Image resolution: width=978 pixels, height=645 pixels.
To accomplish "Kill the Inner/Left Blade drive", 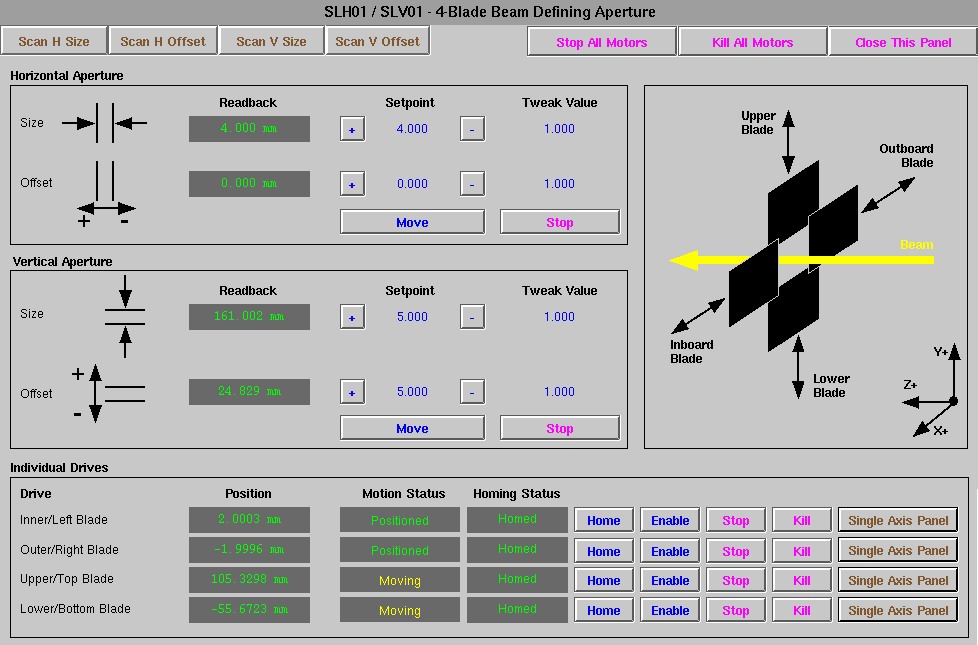I will point(802,520).
